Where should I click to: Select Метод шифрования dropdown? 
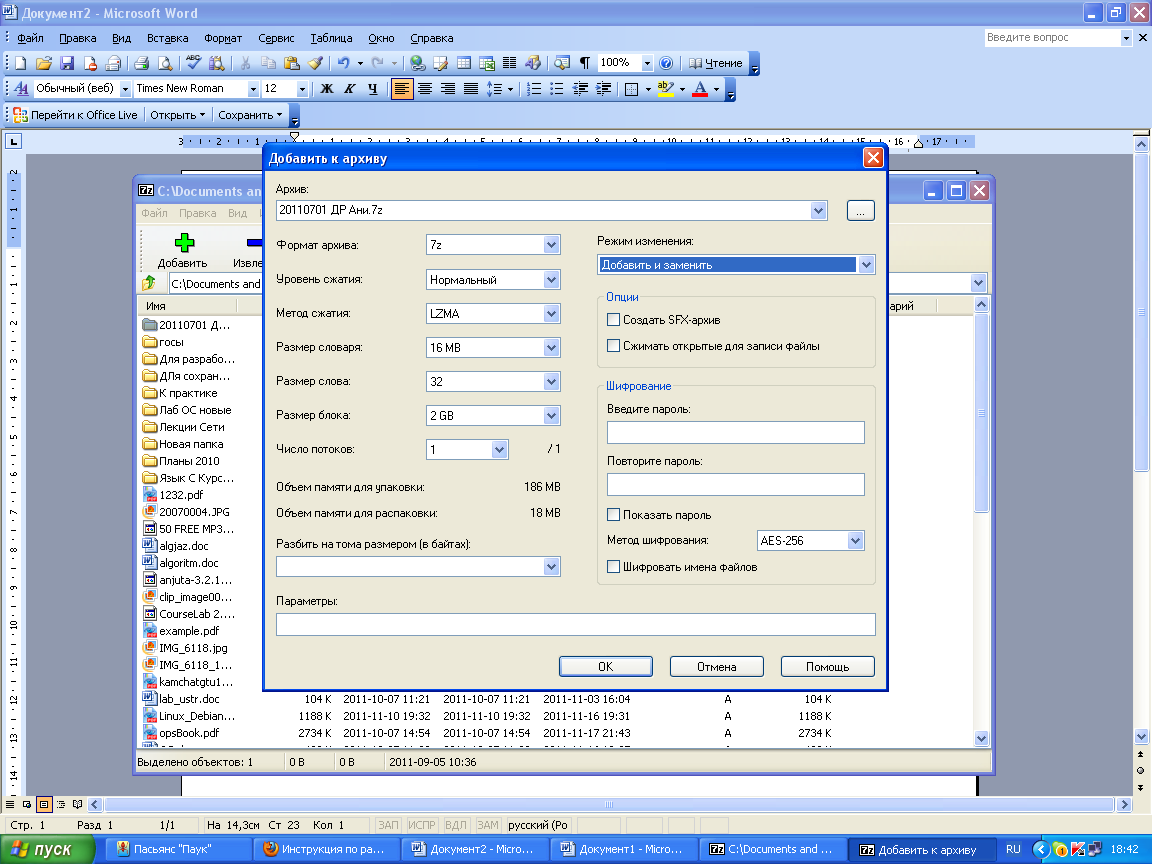tap(855, 541)
